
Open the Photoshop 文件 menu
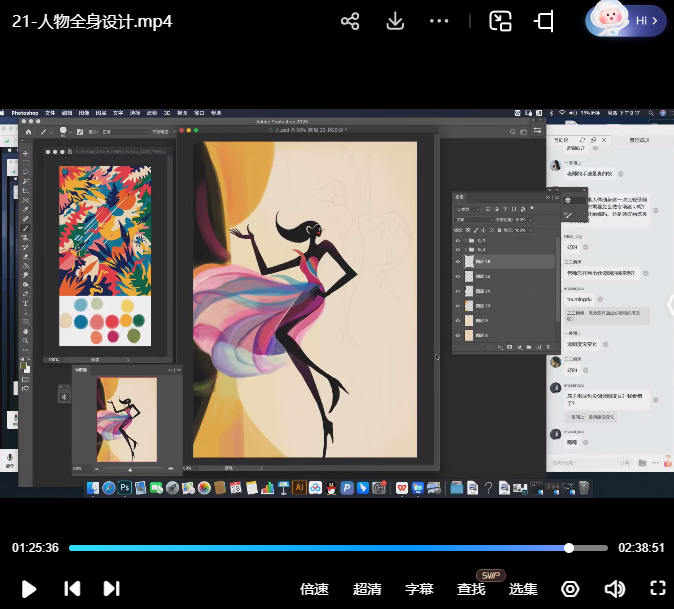(x=50, y=114)
